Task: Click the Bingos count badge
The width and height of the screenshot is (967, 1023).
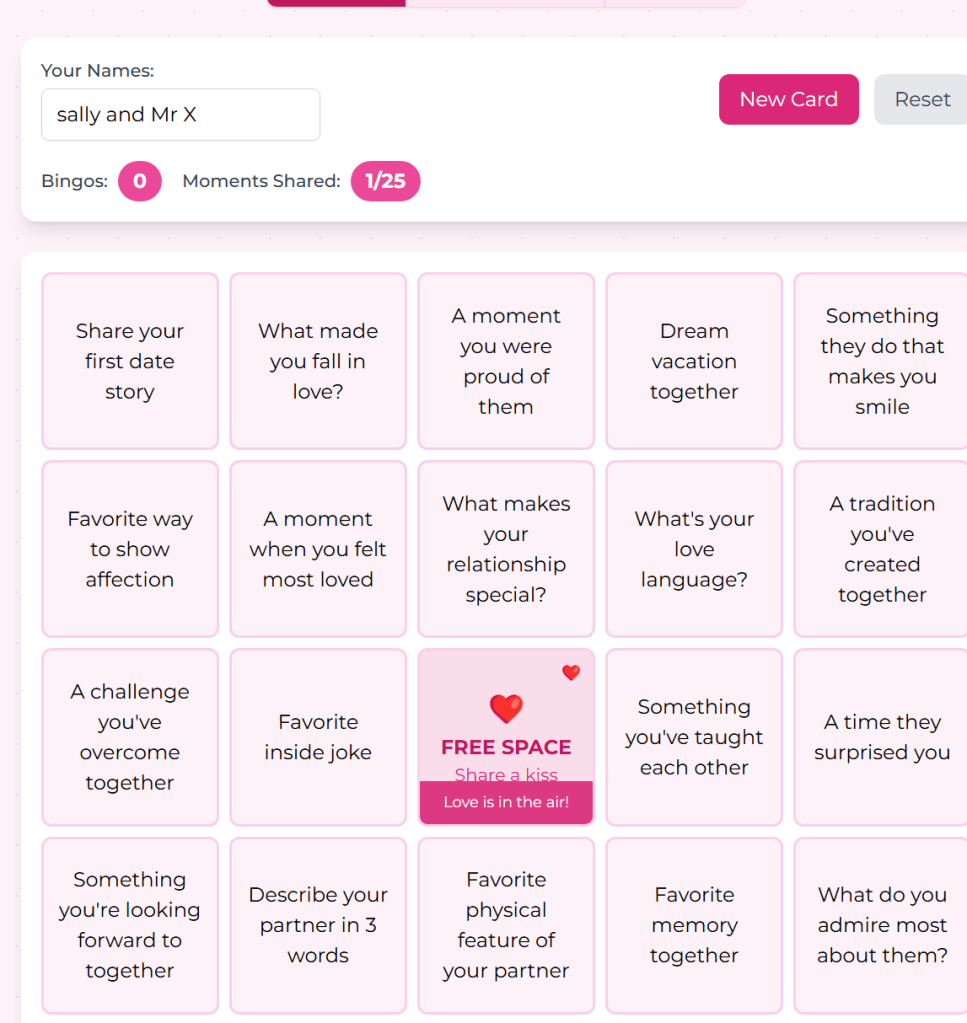Action: [x=140, y=181]
